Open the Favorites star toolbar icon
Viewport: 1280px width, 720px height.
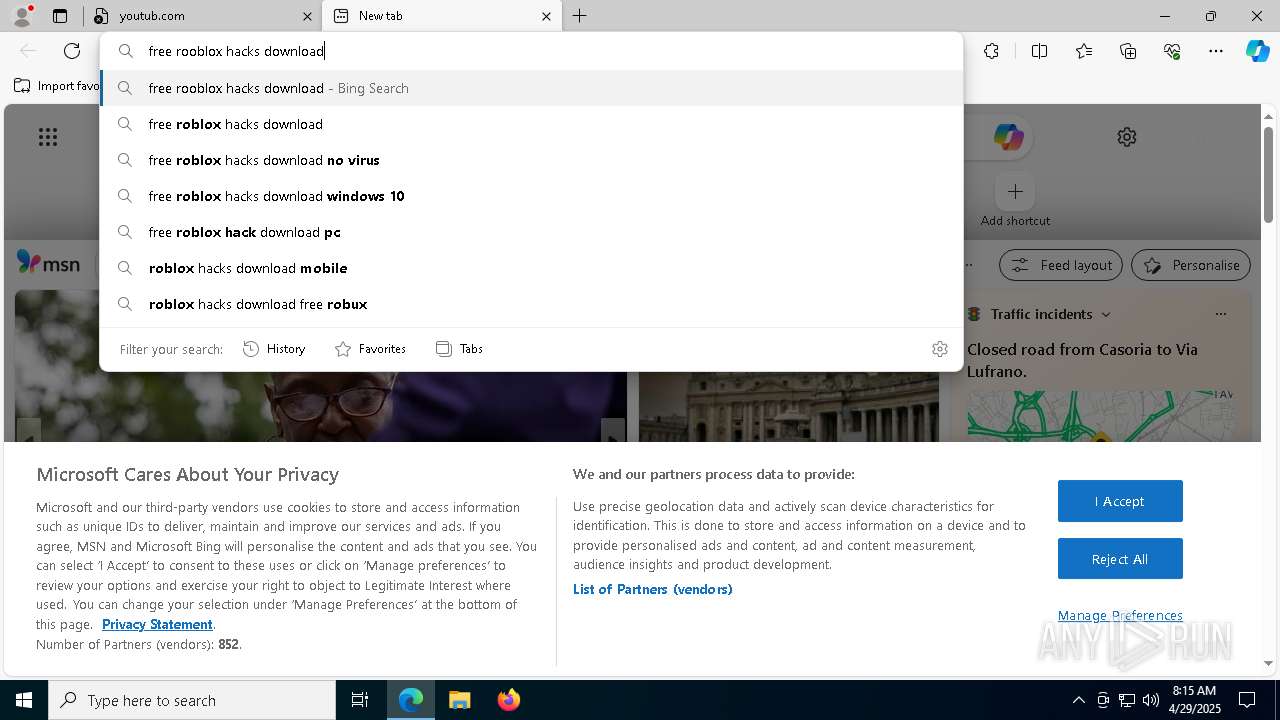coord(1084,51)
